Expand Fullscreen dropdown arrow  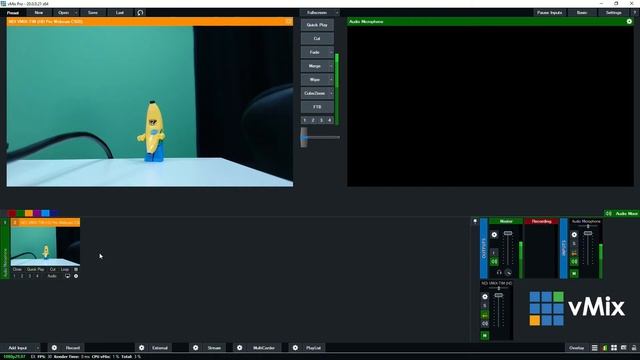pos(337,13)
